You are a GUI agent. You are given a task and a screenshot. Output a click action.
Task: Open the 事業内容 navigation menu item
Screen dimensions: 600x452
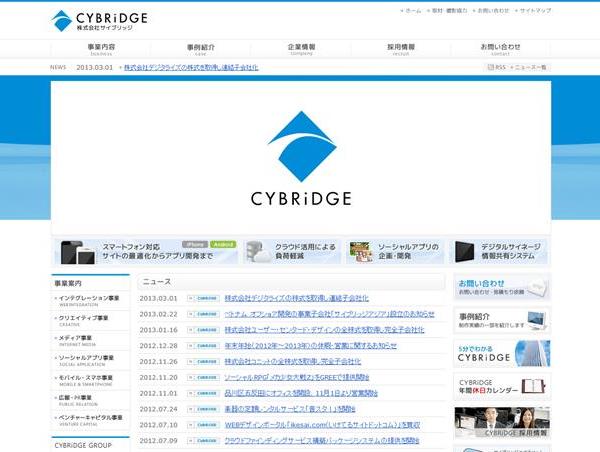coord(101,49)
